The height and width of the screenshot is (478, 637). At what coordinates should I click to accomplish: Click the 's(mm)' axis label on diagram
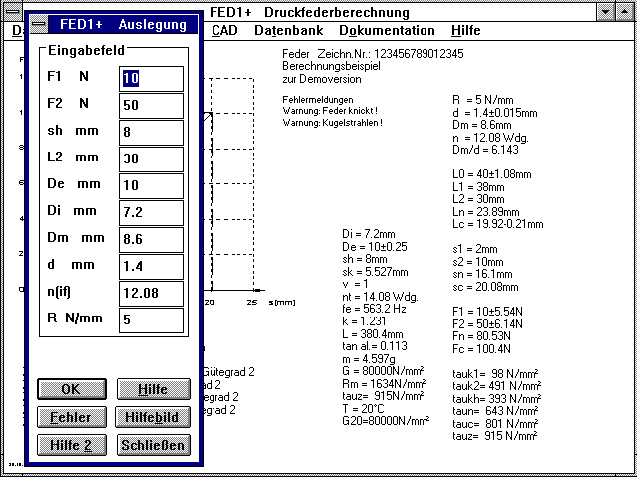coord(282,303)
